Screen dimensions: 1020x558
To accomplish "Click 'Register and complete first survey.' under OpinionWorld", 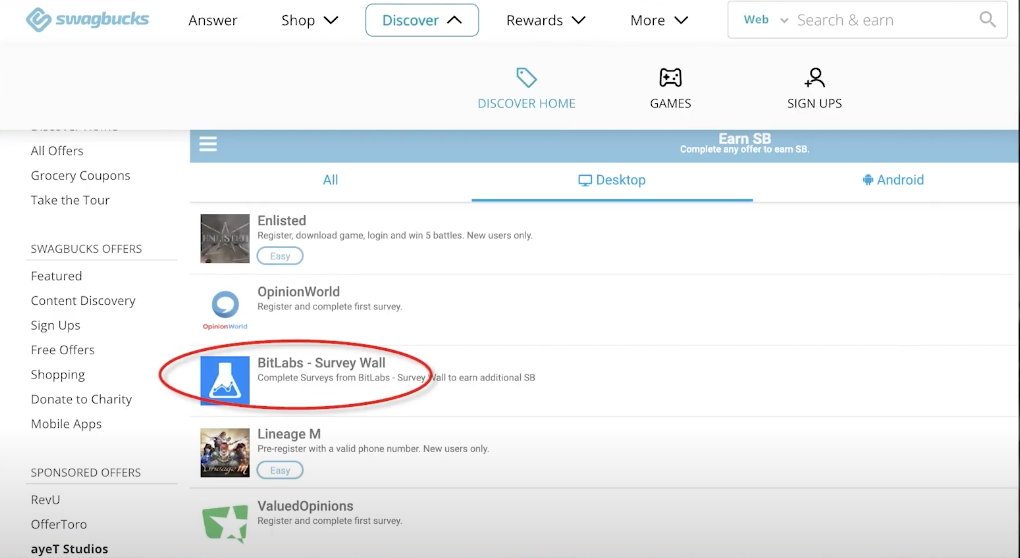I will pos(330,306).
